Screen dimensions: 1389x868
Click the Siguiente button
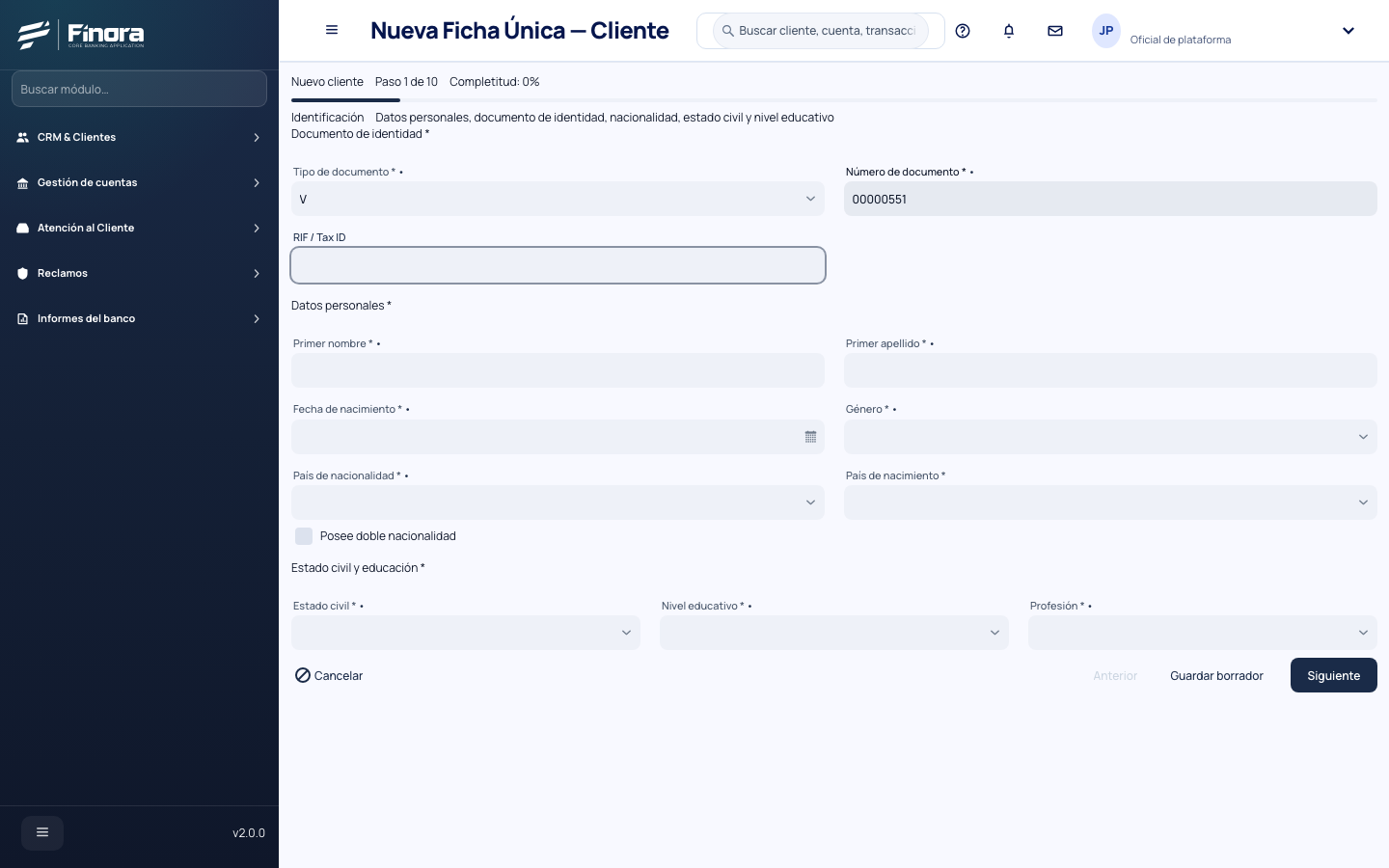click(1334, 675)
